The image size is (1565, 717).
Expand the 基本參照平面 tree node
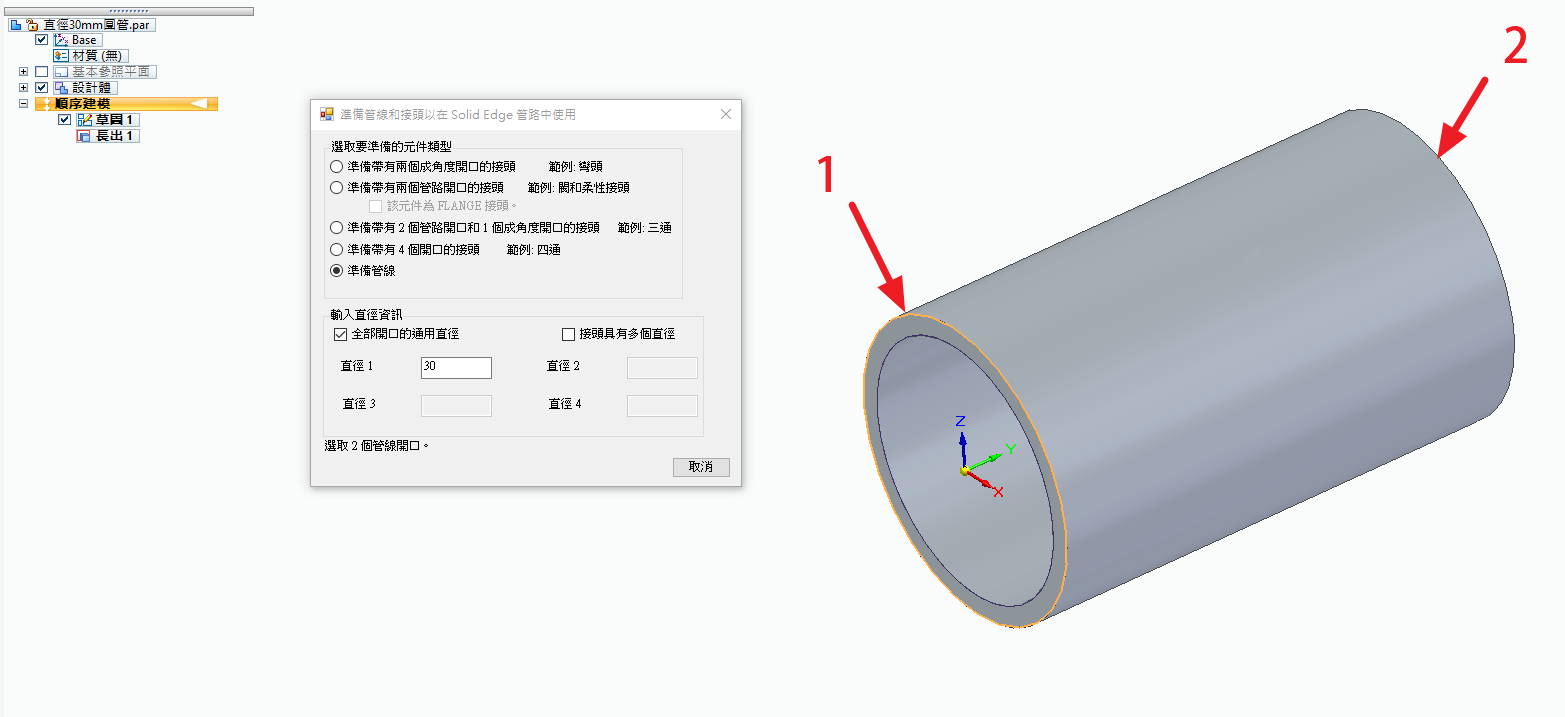23,72
